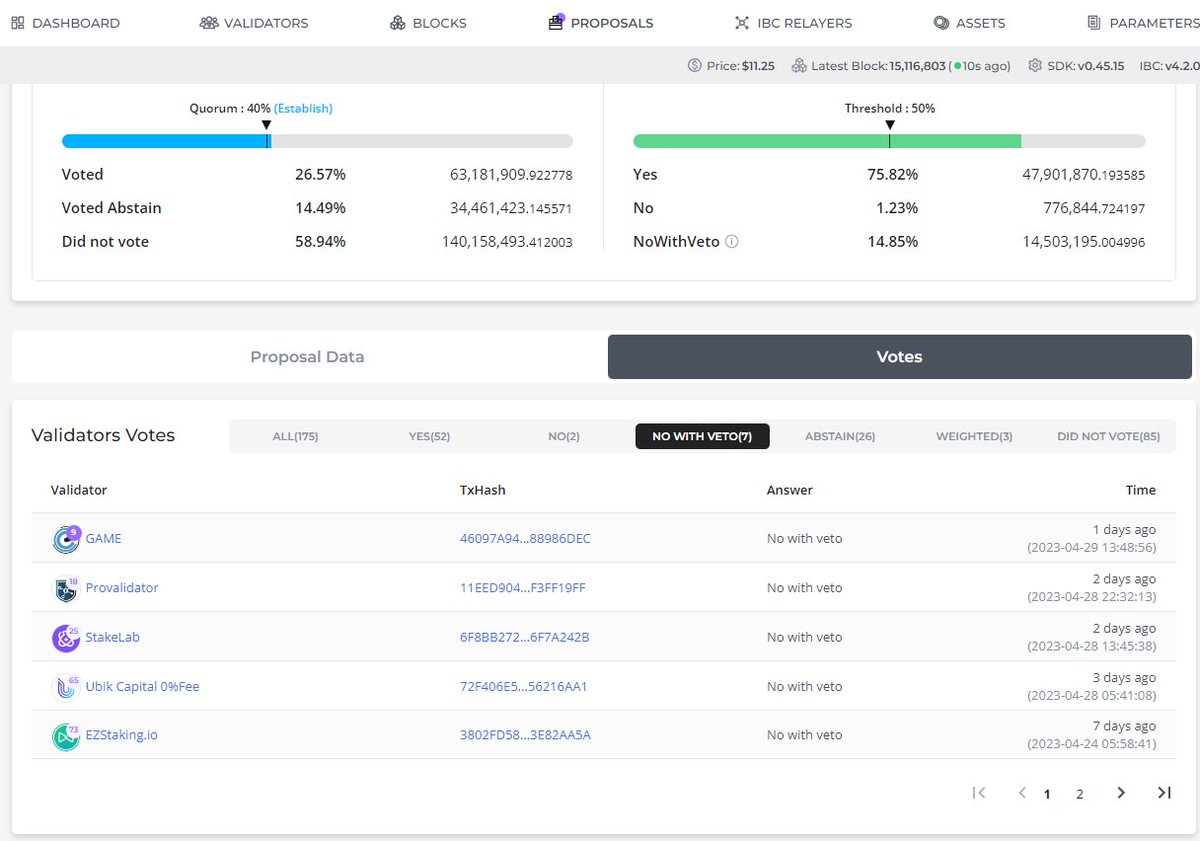Go to page 2 of votes
Viewport: 1200px width, 841px height.
coord(1080,794)
